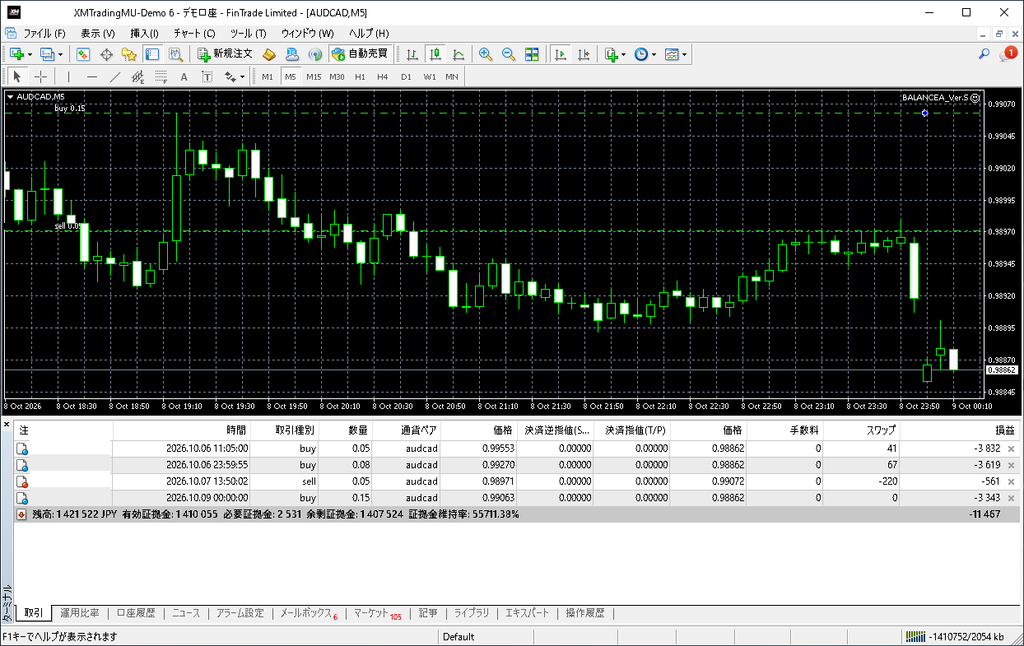This screenshot has height=646, width=1024.
Task: Toggle chart Auto Scroll
Action: pos(560,54)
